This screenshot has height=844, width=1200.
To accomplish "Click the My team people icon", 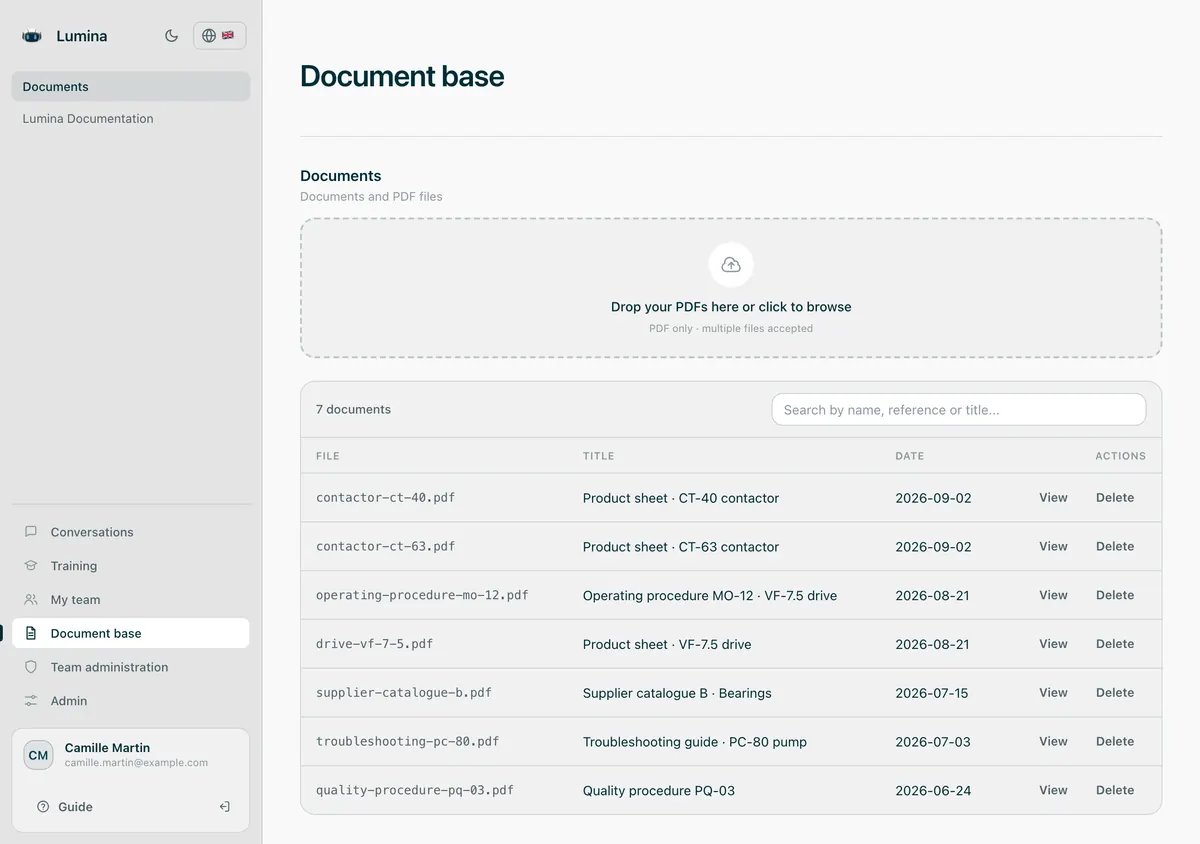I will pos(31,600).
